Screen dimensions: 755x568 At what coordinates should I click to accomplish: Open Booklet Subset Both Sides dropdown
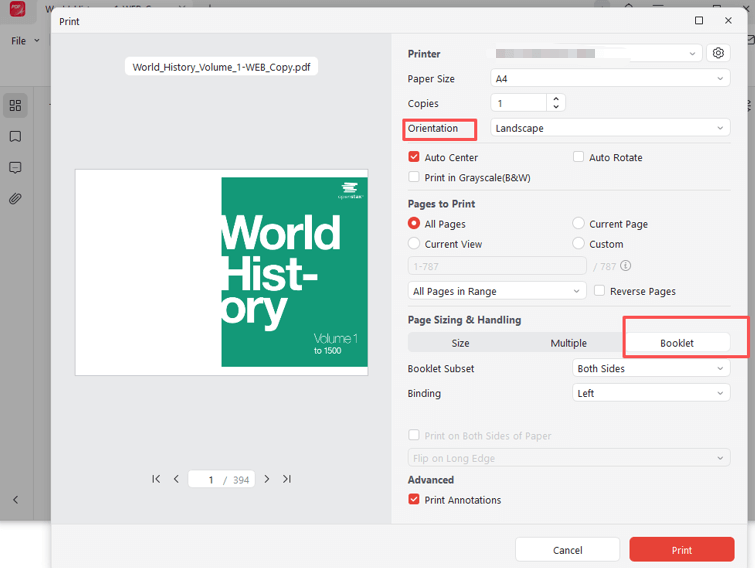pos(651,368)
